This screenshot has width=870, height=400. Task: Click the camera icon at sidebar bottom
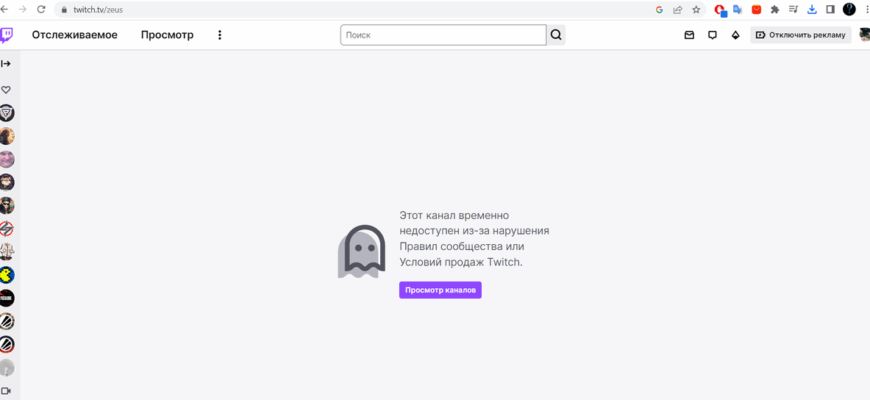click(6, 391)
